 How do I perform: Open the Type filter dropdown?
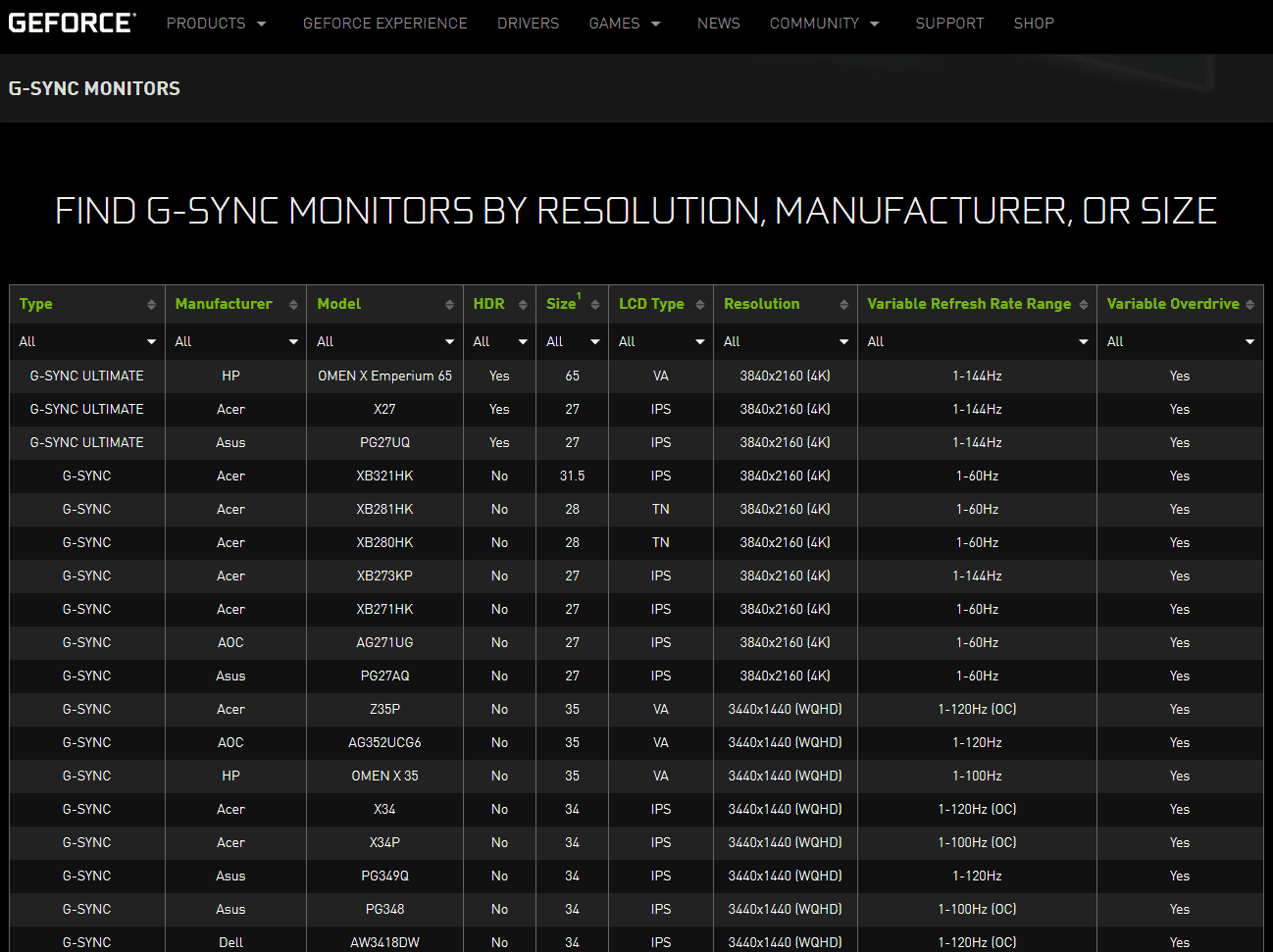click(x=86, y=341)
